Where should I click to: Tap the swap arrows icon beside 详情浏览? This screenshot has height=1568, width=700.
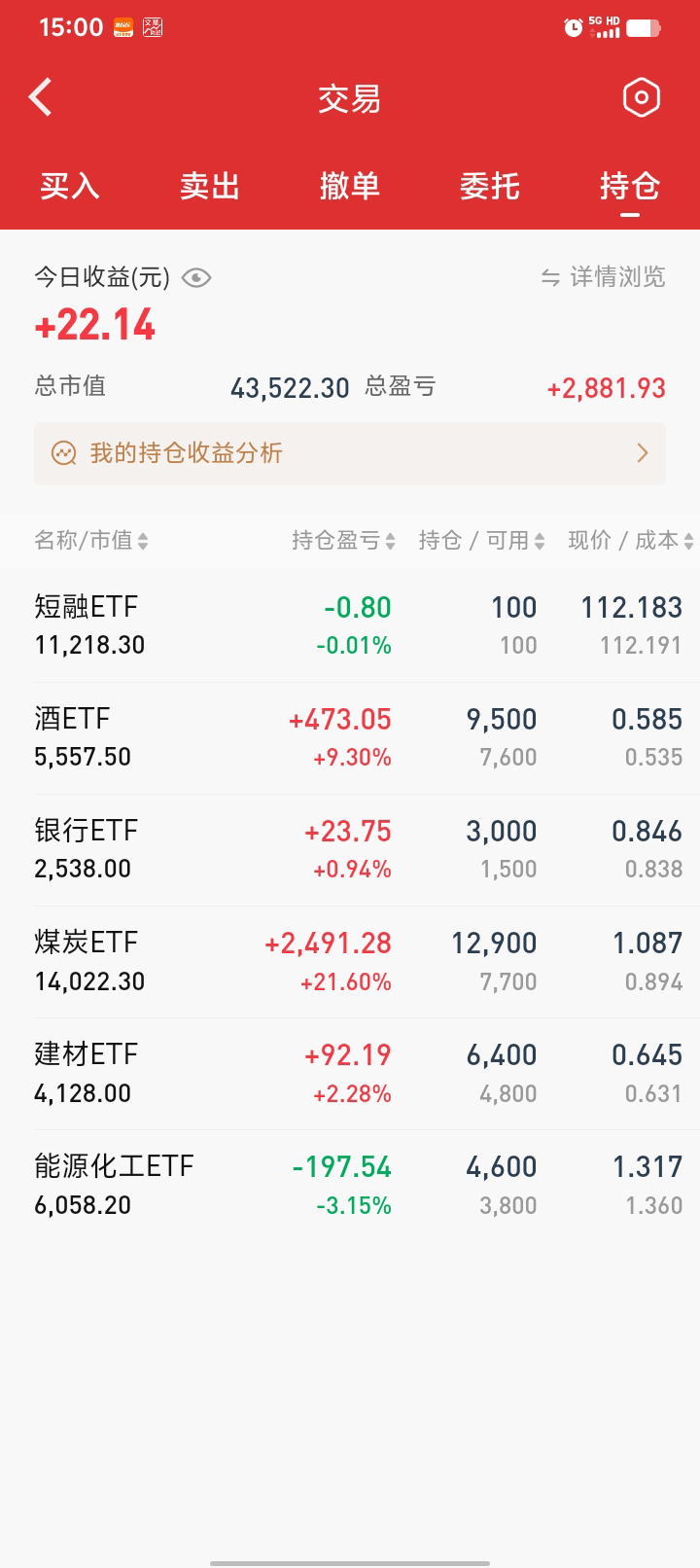pyautogui.click(x=550, y=278)
